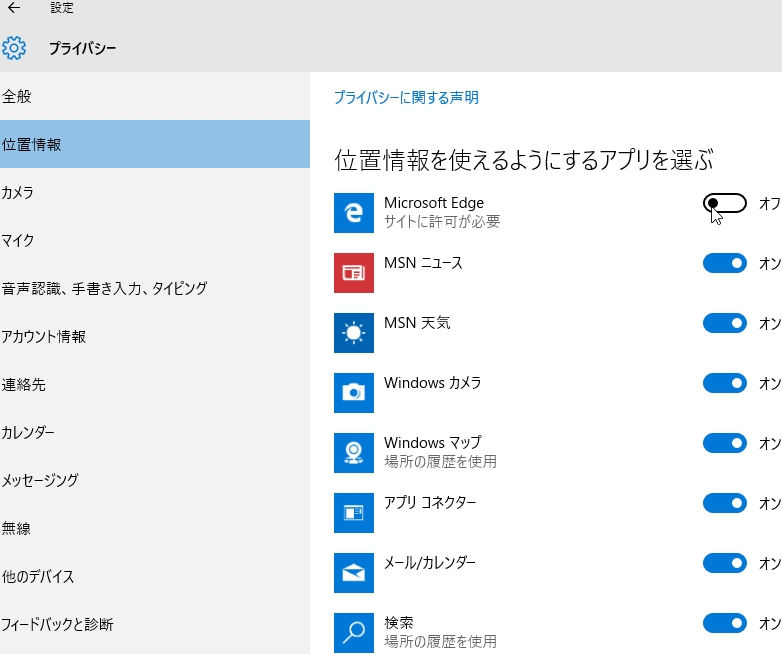Click the アプリ コネクター label
The image size is (782, 654).
click(430, 502)
